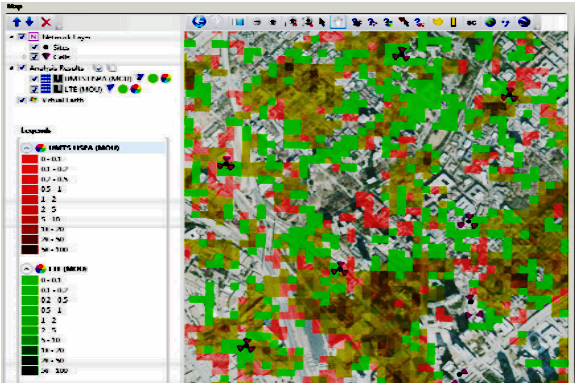
Task: Move selected layer down with blue arrow
Action: click(30, 22)
